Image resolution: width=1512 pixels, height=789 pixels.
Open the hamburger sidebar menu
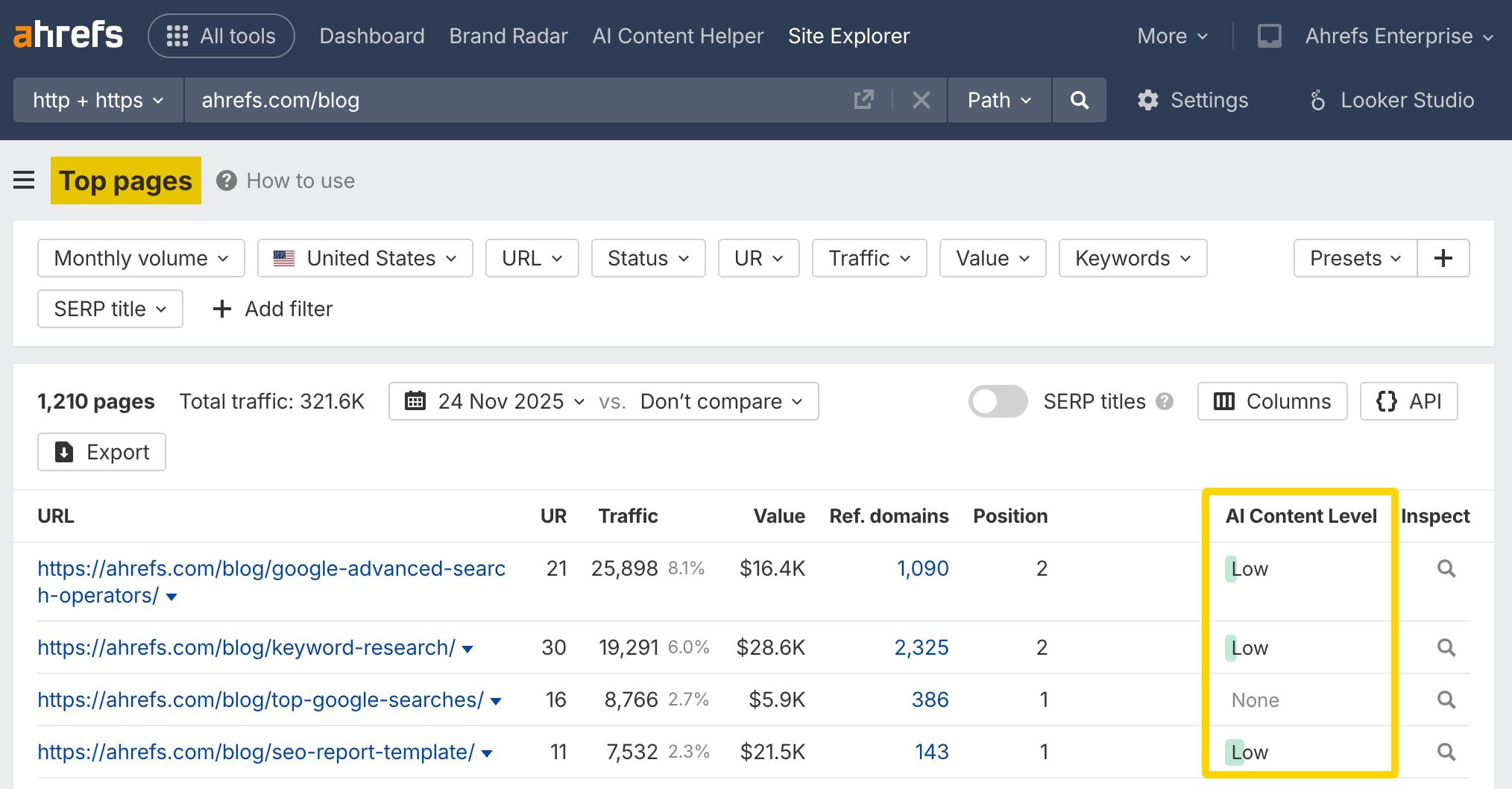coord(24,180)
